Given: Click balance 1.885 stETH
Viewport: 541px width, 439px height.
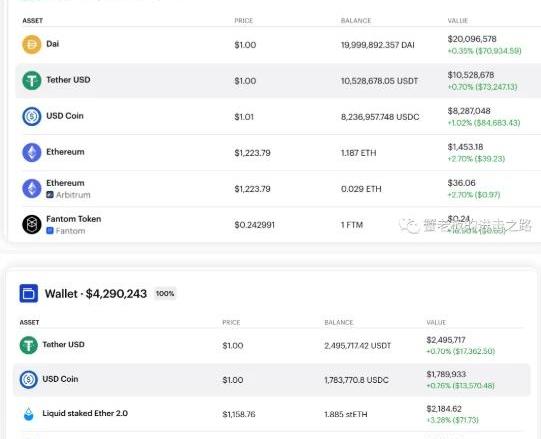Looking at the screenshot, I should tap(345, 414).
